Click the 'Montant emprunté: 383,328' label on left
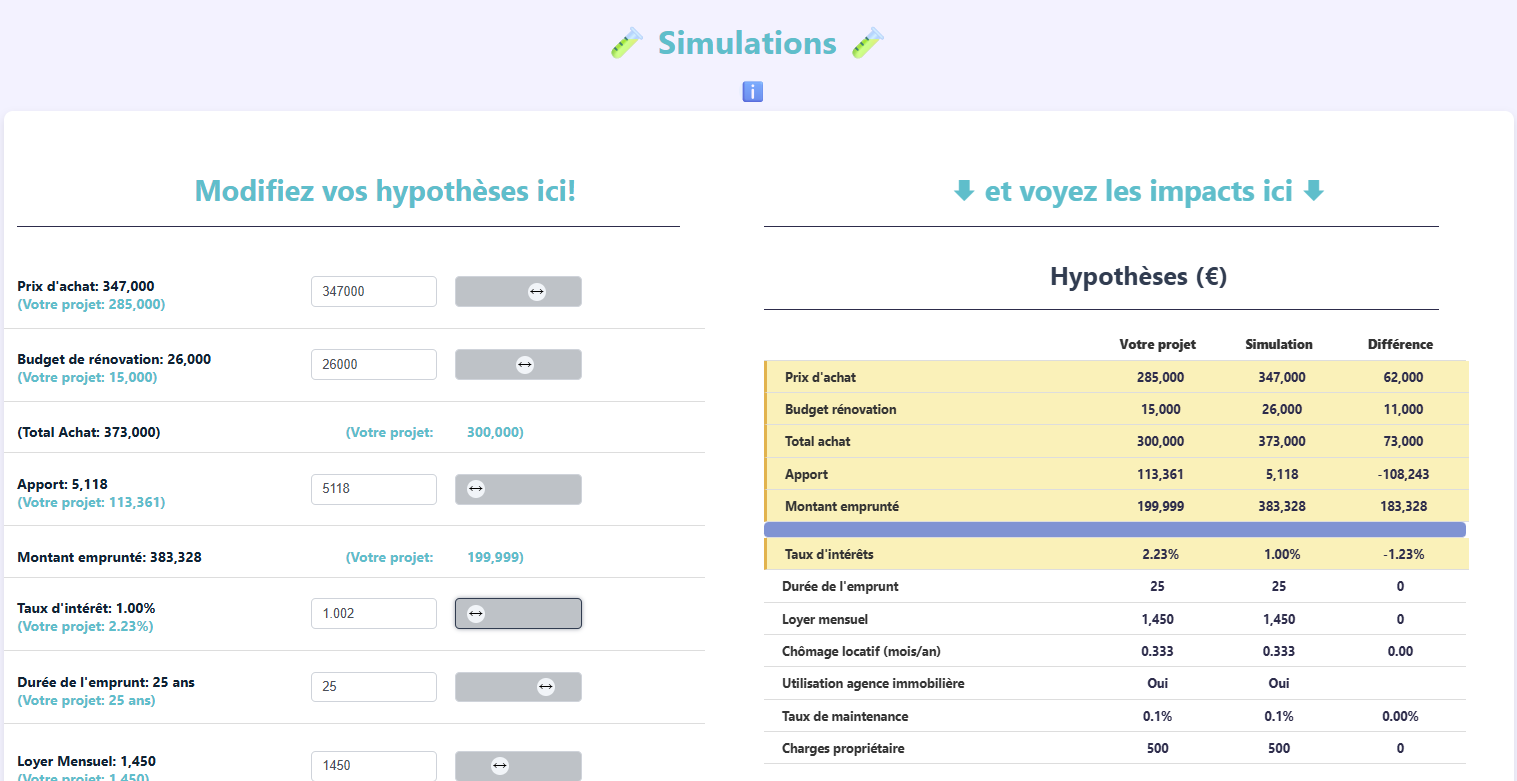1517x781 pixels. pos(109,557)
